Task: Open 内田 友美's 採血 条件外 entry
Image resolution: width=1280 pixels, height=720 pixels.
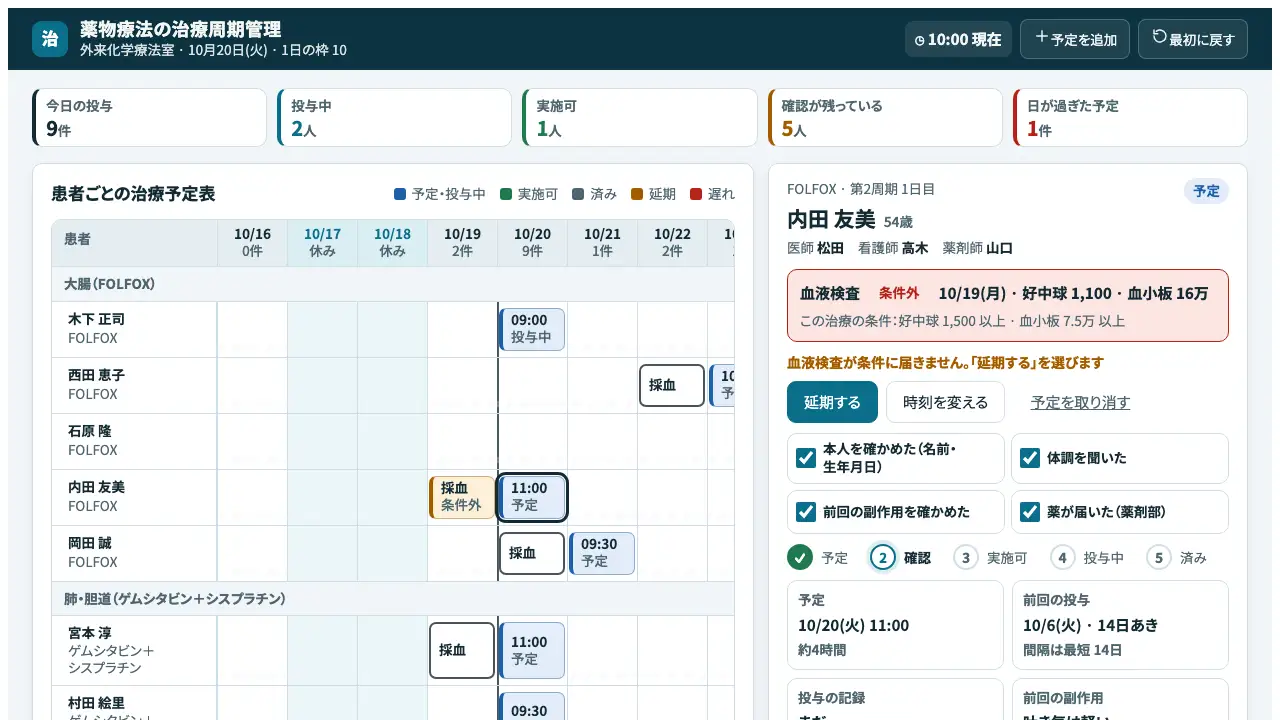Action: click(462, 497)
